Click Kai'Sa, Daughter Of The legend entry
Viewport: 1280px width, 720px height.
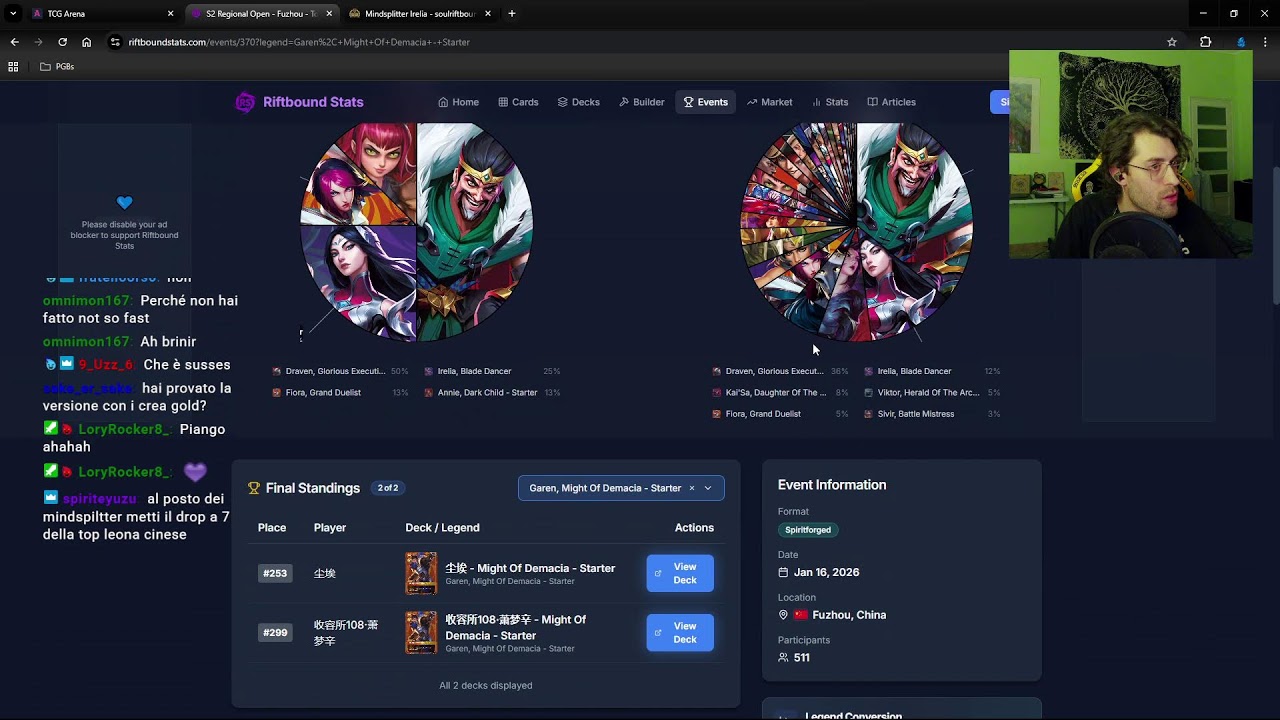(x=780, y=393)
